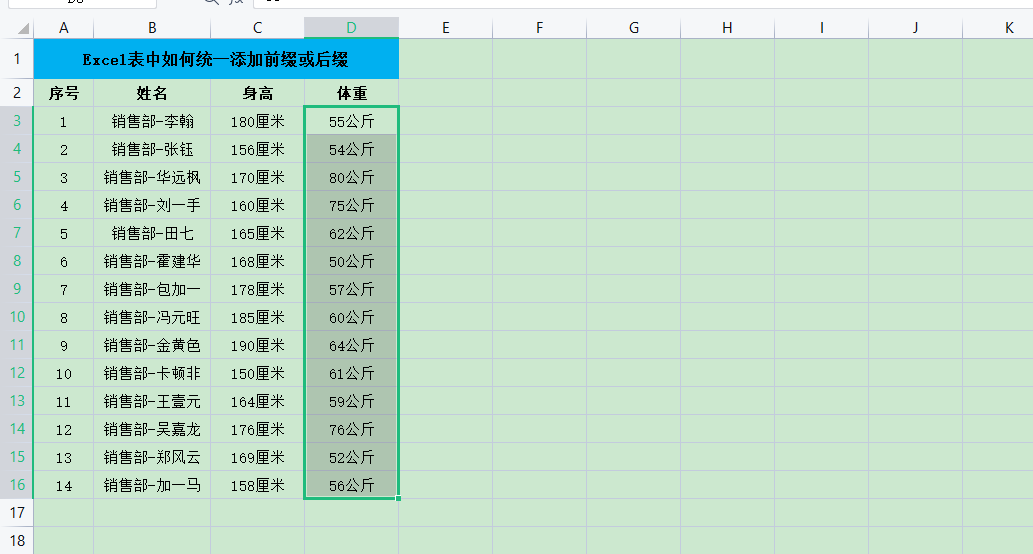Click the 185厘米 height cell
This screenshot has width=1033, height=554.
pyautogui.click(x=258, y=317)
